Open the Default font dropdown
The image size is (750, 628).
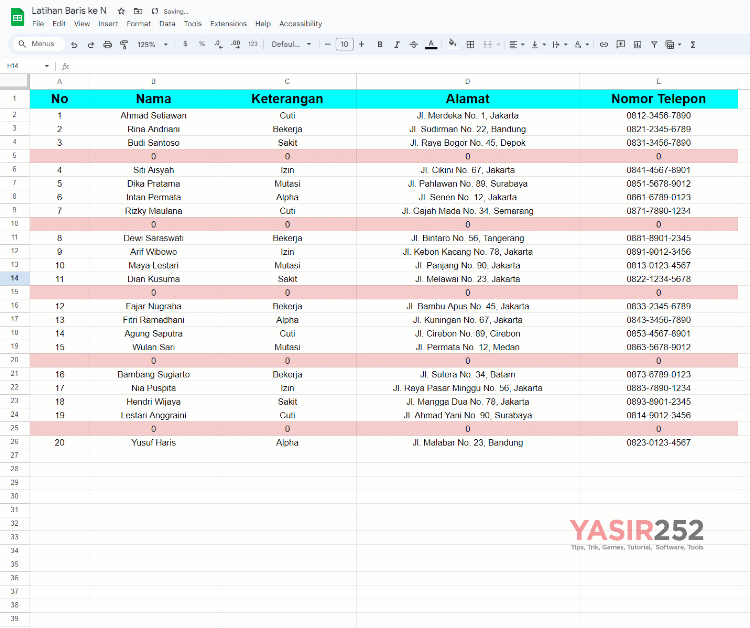point(291,44)
